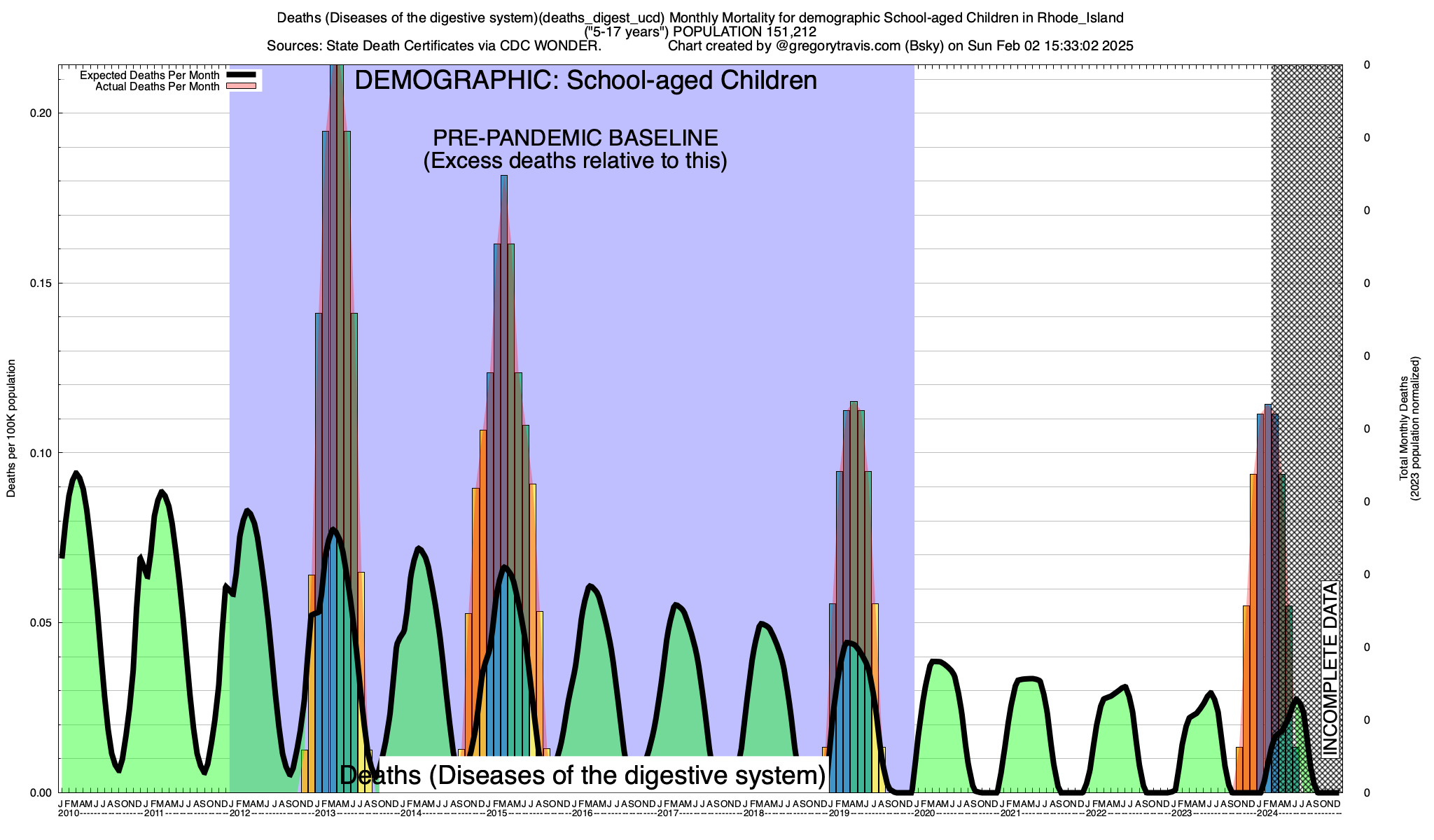1434x840 pixels.
Task: Click the 'Total Monthly Deaths' right axis title
Action: (x=1403, y=428)
